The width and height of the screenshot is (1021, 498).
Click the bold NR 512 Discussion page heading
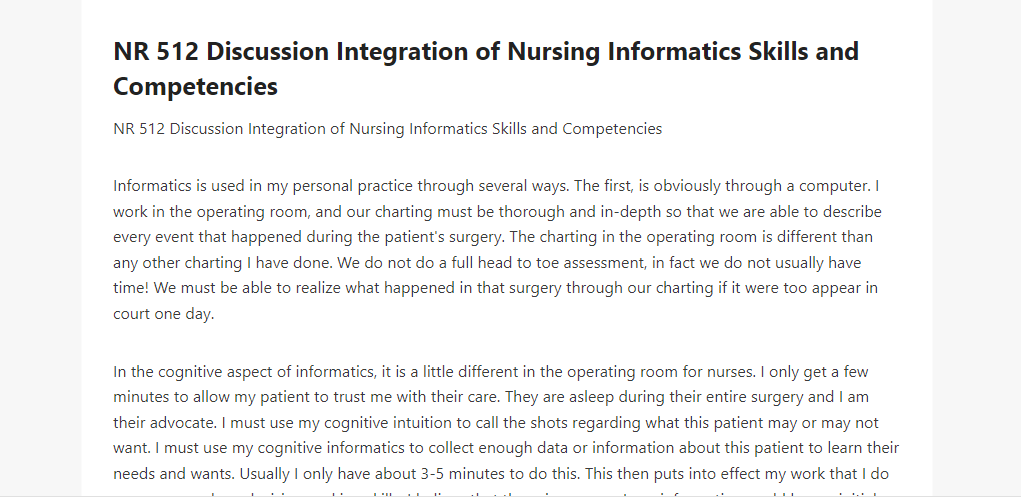tap(486, 68)
